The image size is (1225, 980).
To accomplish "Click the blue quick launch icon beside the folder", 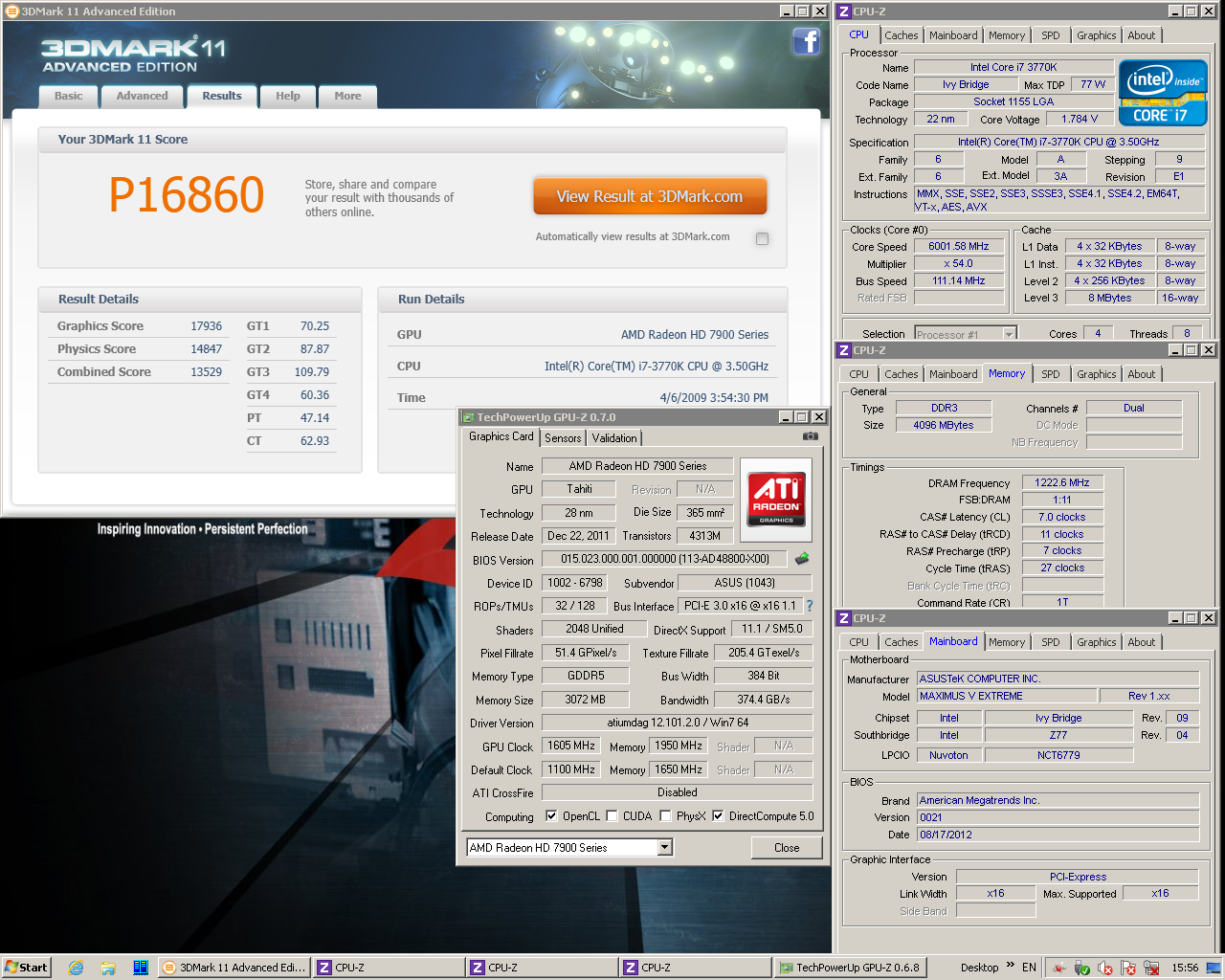I will [140, 968].
